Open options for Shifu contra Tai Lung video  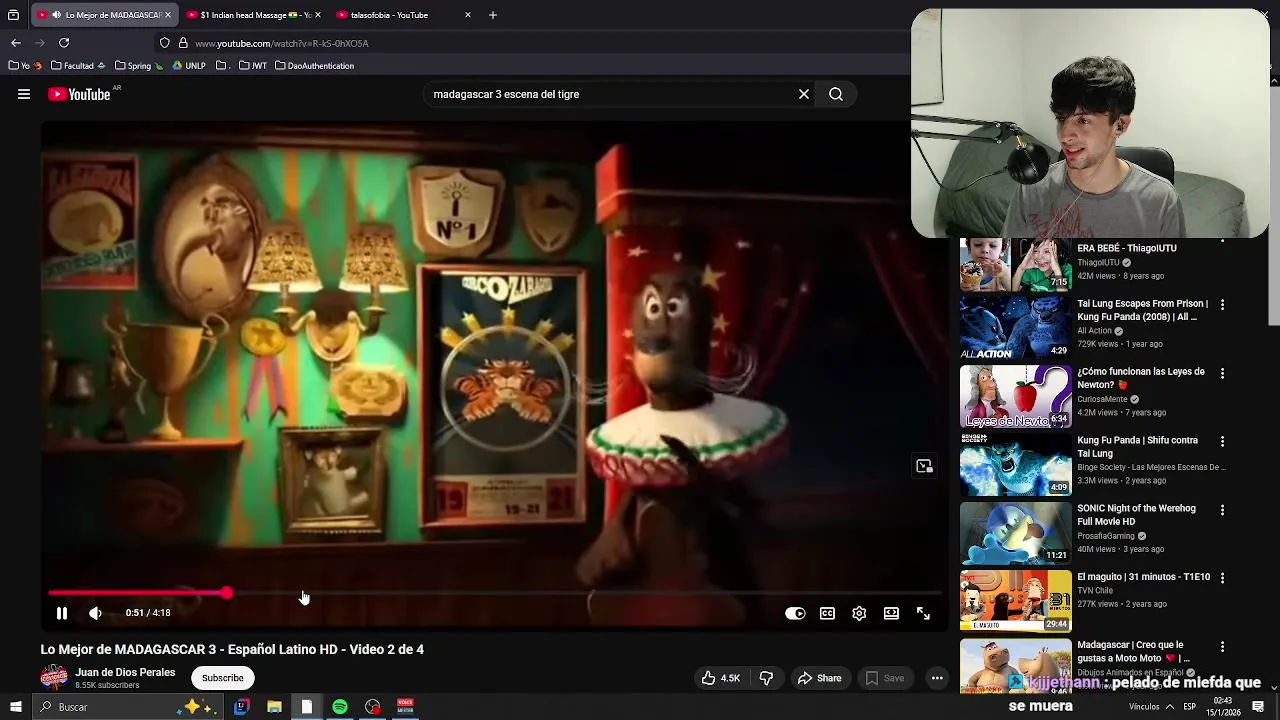click(1222, 441)
